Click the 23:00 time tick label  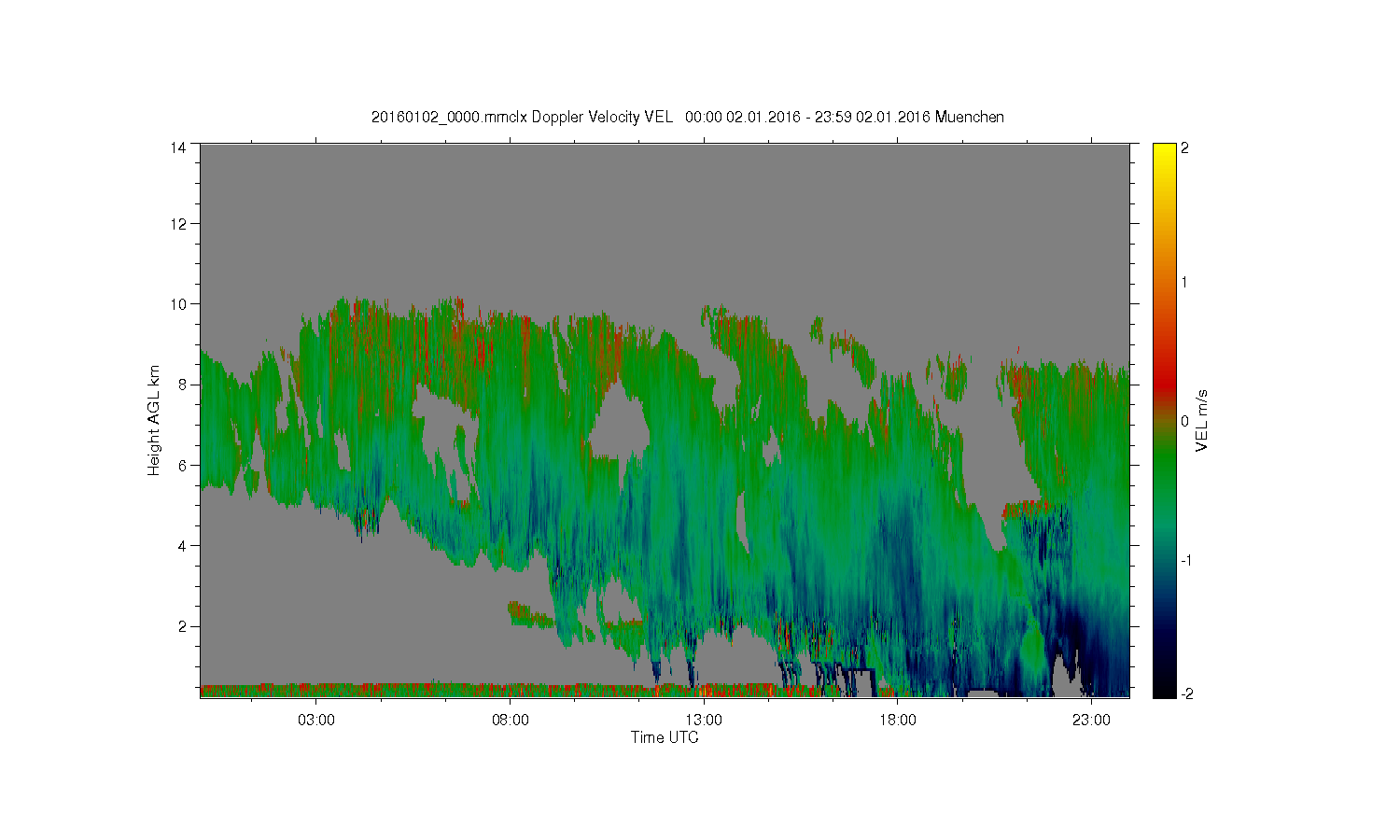pos(1091,721)
